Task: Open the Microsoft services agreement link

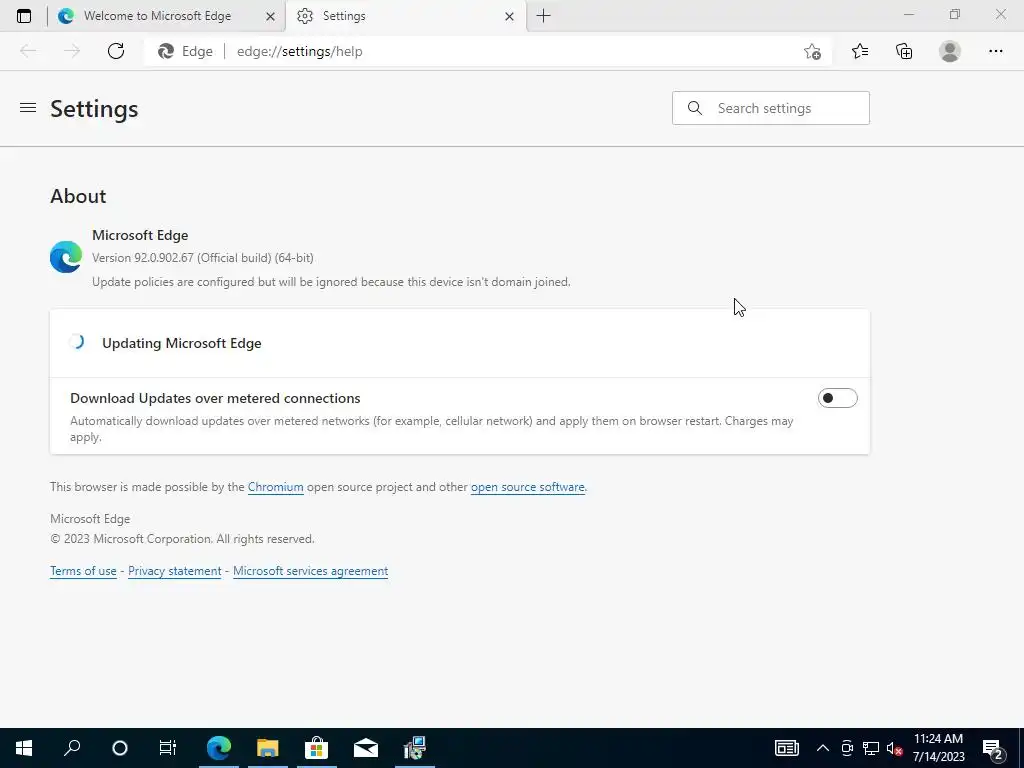Action: coord(310,571)
